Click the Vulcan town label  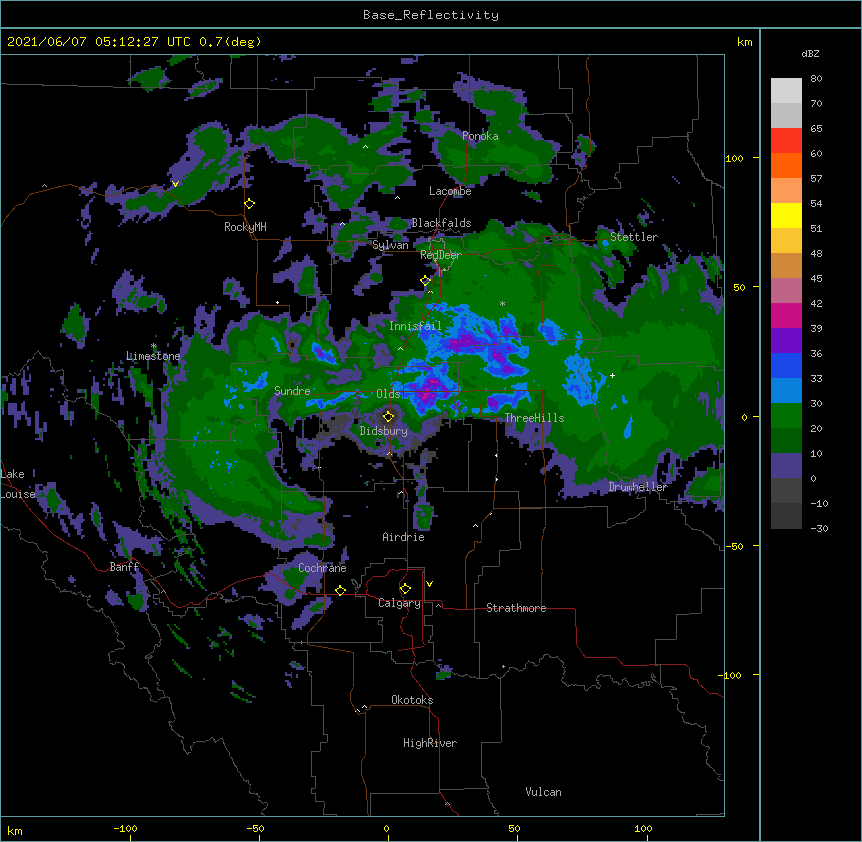[x=543, y=792]
